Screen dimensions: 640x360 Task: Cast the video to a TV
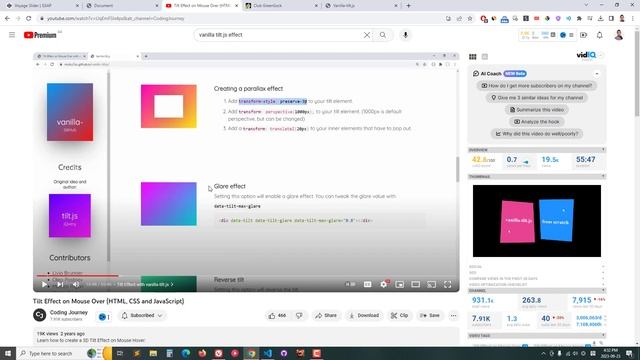(431, 284)
